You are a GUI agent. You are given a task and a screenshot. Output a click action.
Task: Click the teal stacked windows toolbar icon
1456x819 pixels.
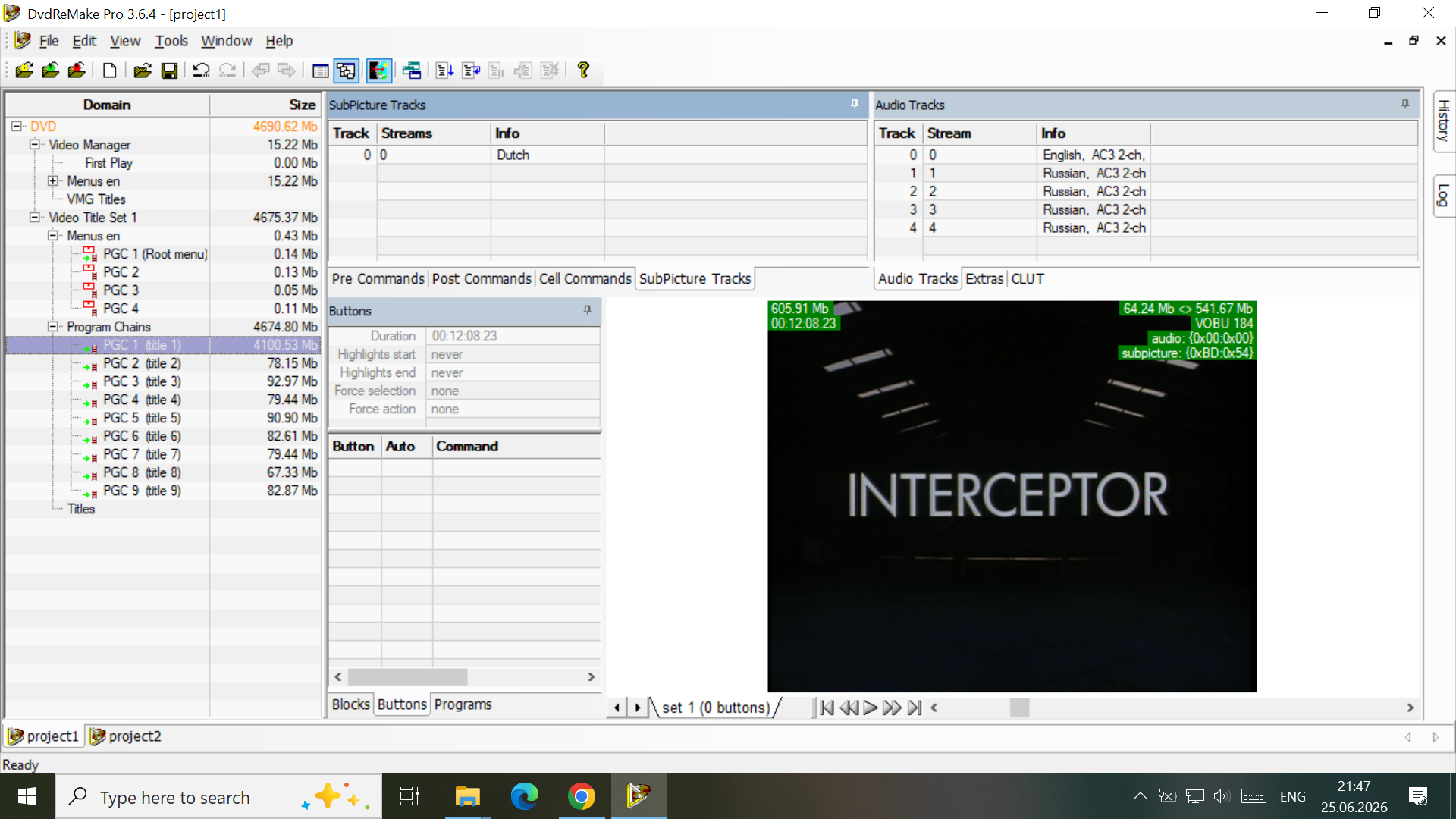[x=412, y=71]
